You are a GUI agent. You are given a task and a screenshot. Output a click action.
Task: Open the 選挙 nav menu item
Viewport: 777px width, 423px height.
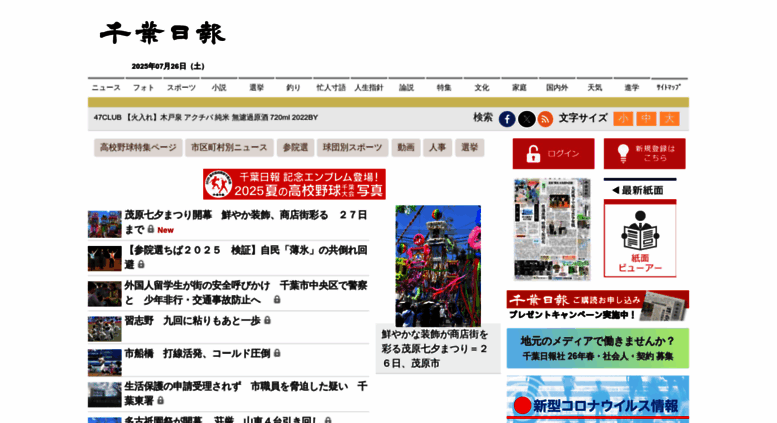pos(257,87)
